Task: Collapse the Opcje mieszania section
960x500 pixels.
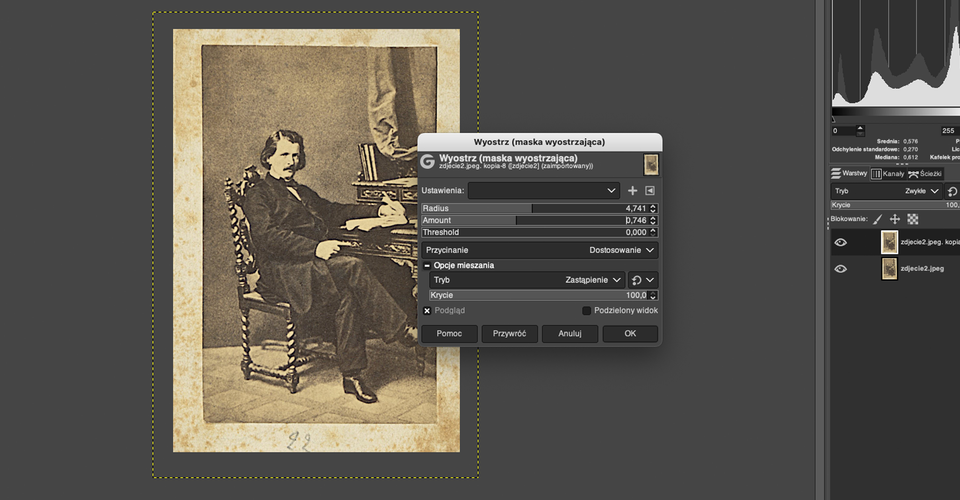Action: 427,266
